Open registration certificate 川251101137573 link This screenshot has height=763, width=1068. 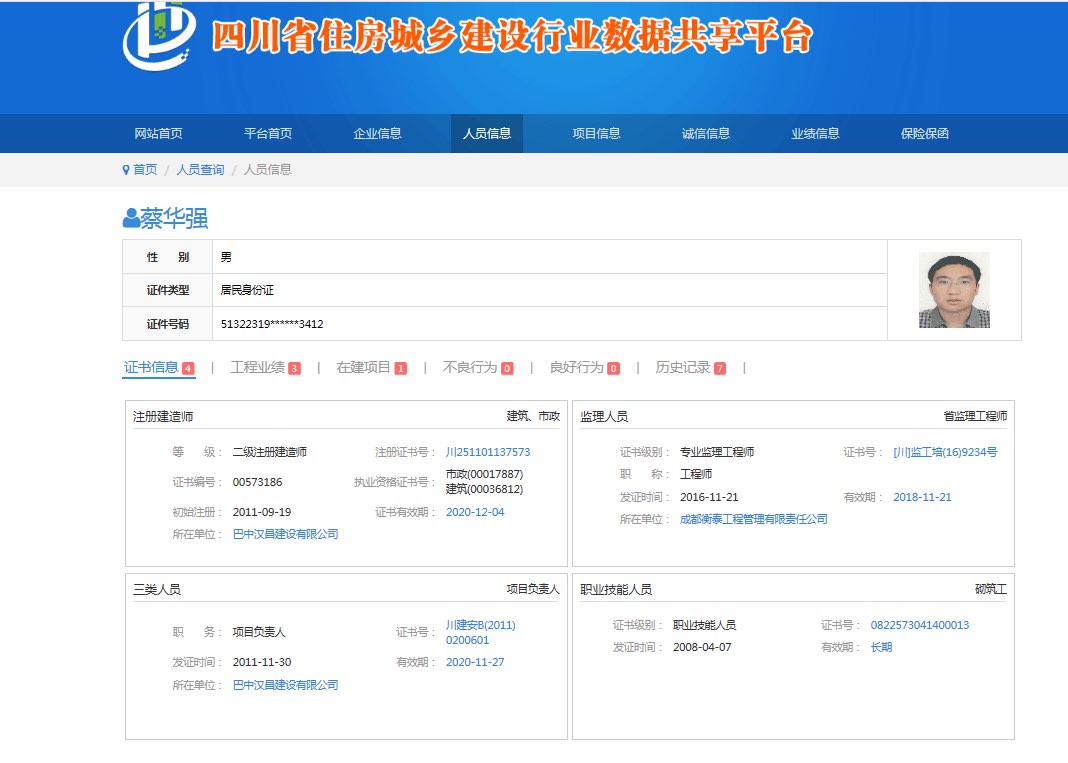[x=488, y=452]
